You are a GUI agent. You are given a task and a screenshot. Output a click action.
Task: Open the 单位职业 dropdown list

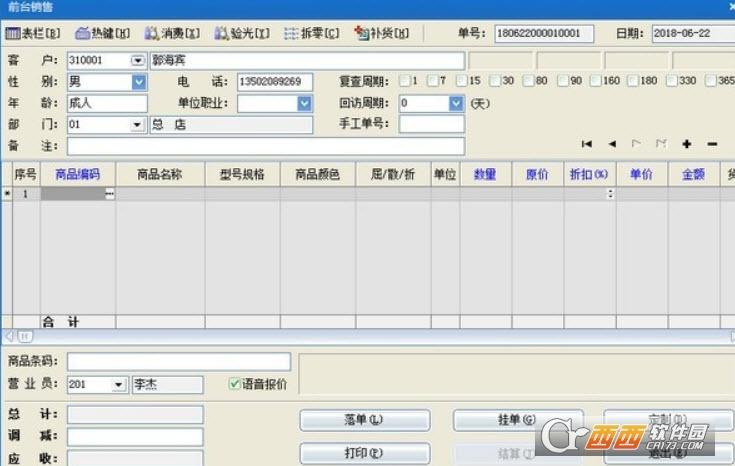(x=304, y=103)
